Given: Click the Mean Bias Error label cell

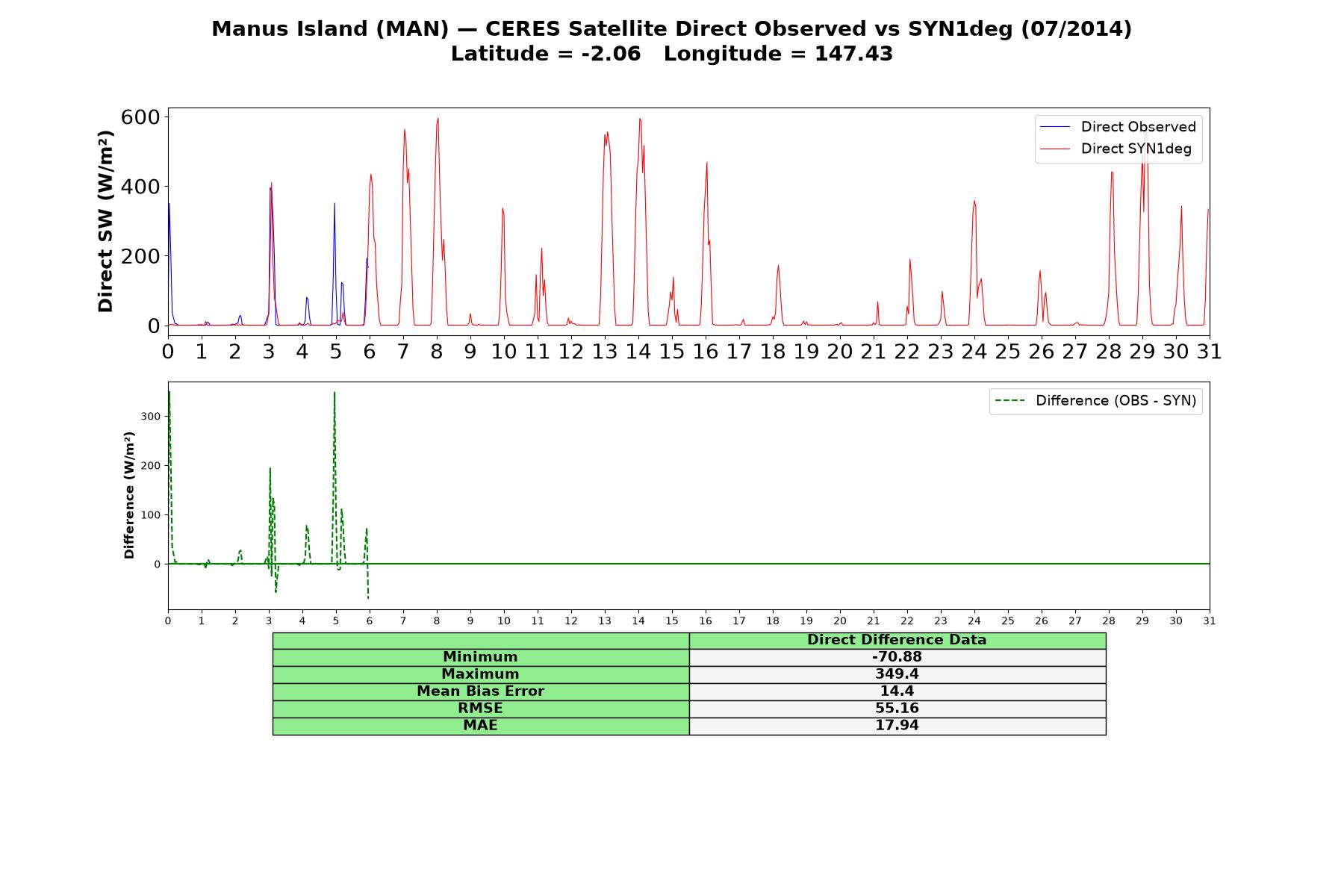Looking at the screenshot, I should tap(481, 691).
